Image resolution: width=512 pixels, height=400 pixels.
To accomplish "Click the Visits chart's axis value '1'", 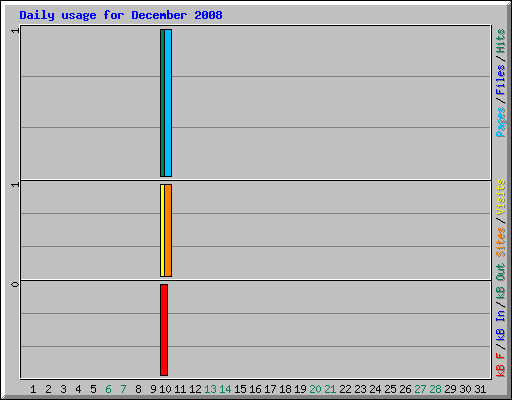I will [x=15, y=185].
